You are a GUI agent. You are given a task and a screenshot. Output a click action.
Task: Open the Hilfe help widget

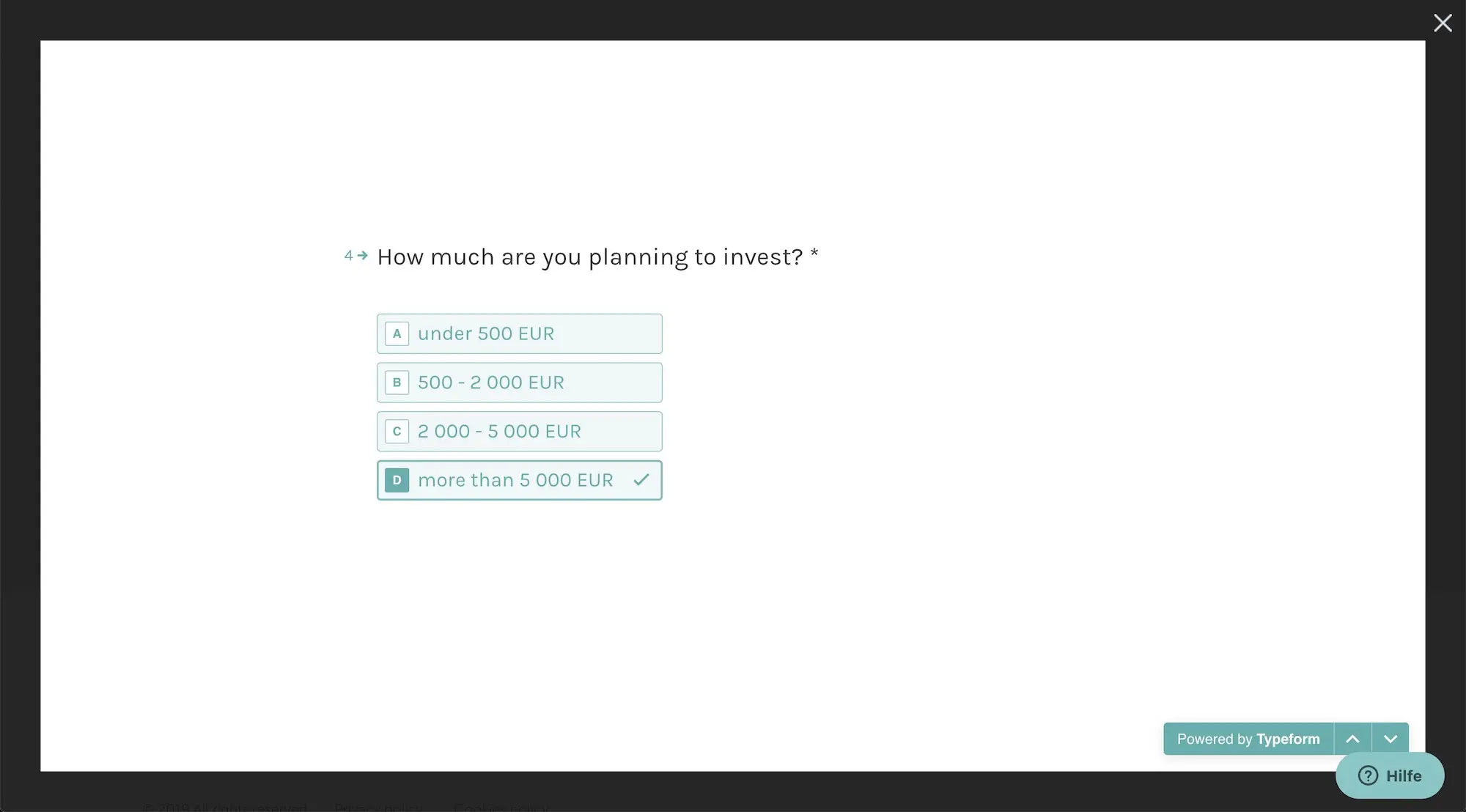click(x=1390, y=775)
